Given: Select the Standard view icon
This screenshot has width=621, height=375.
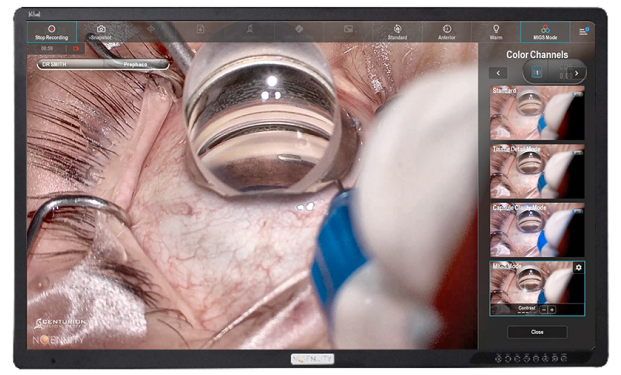Looking at the screenshot, I should click(x=397, y=32).
